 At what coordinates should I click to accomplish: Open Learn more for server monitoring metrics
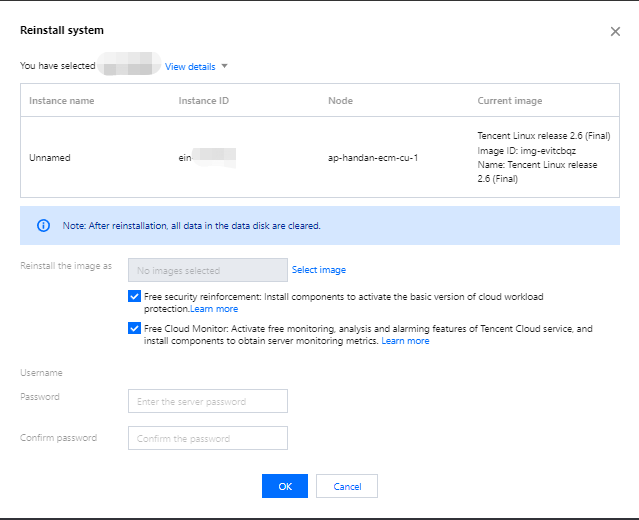[405, 341]
